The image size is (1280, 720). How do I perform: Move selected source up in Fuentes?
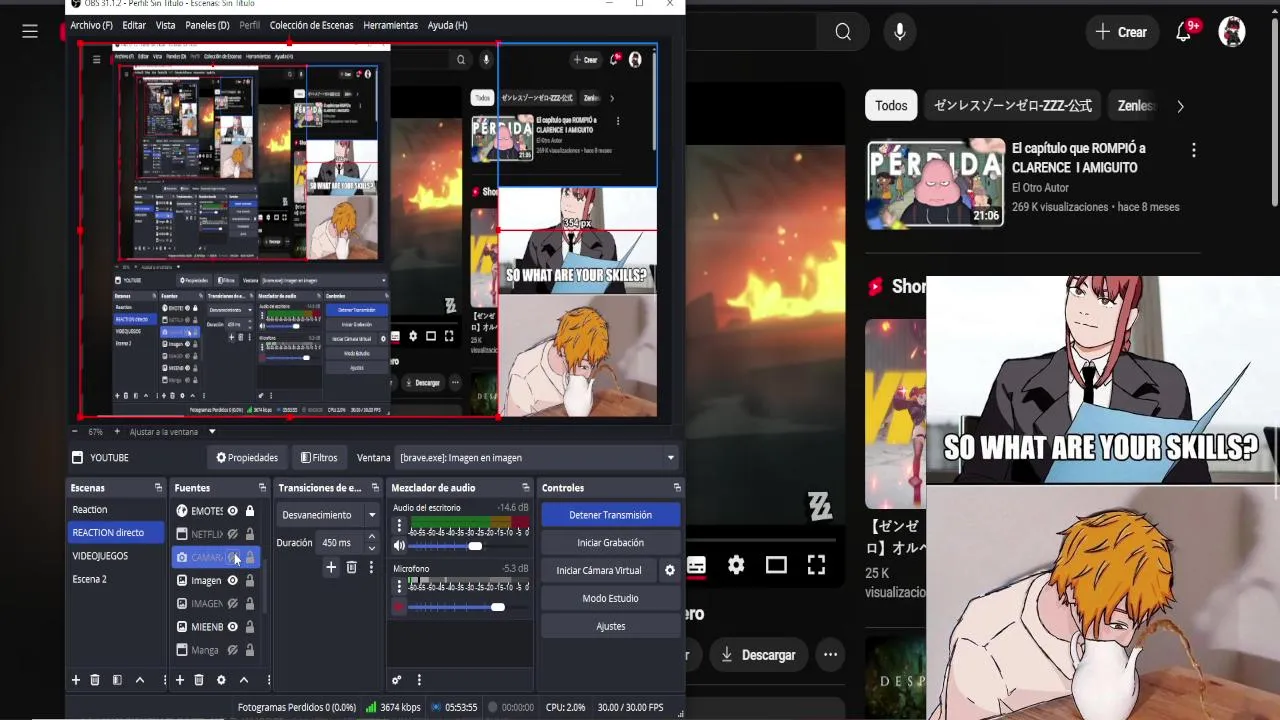[243, 680]
